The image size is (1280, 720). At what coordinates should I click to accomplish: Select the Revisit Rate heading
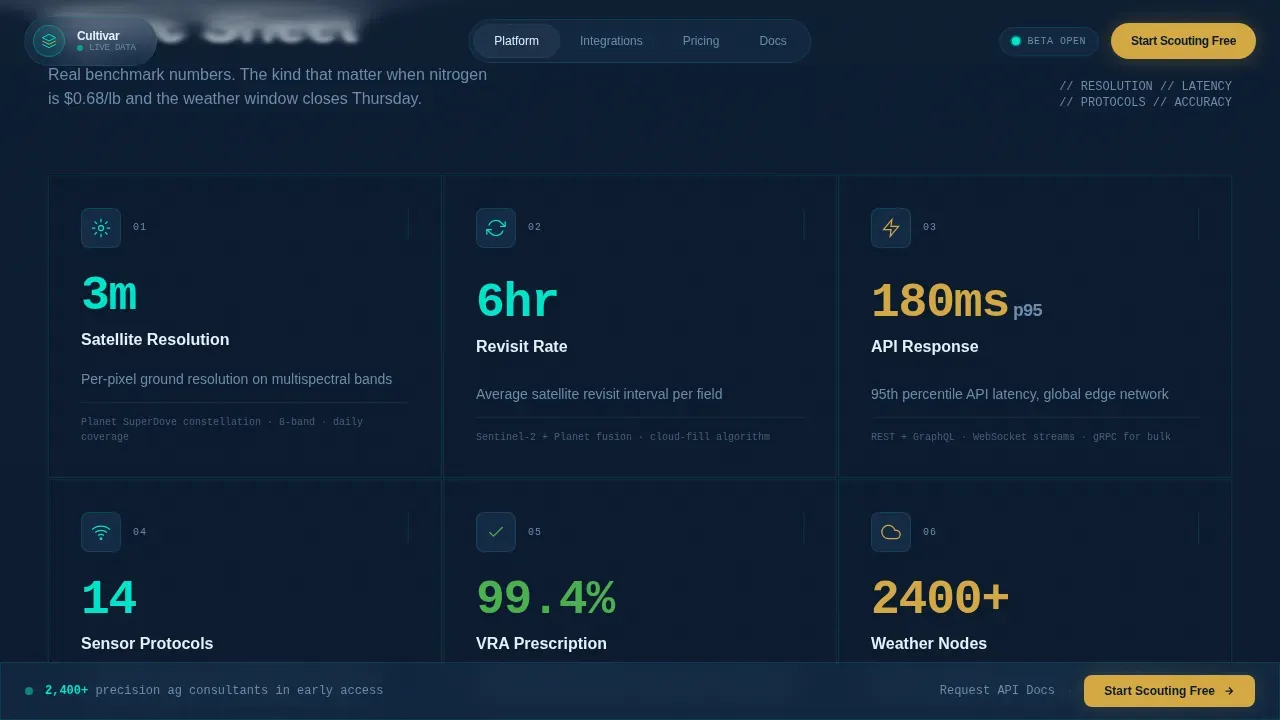pyautogui.click(x=521, y=347)
